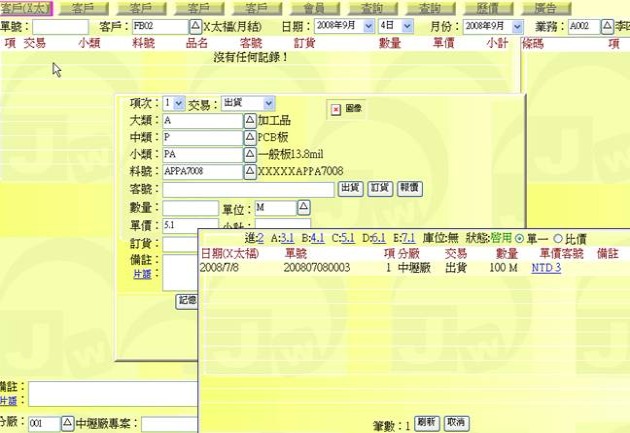Click the NTD 3 price link
This screenshot has width=630, height=433.
(546, 268)
